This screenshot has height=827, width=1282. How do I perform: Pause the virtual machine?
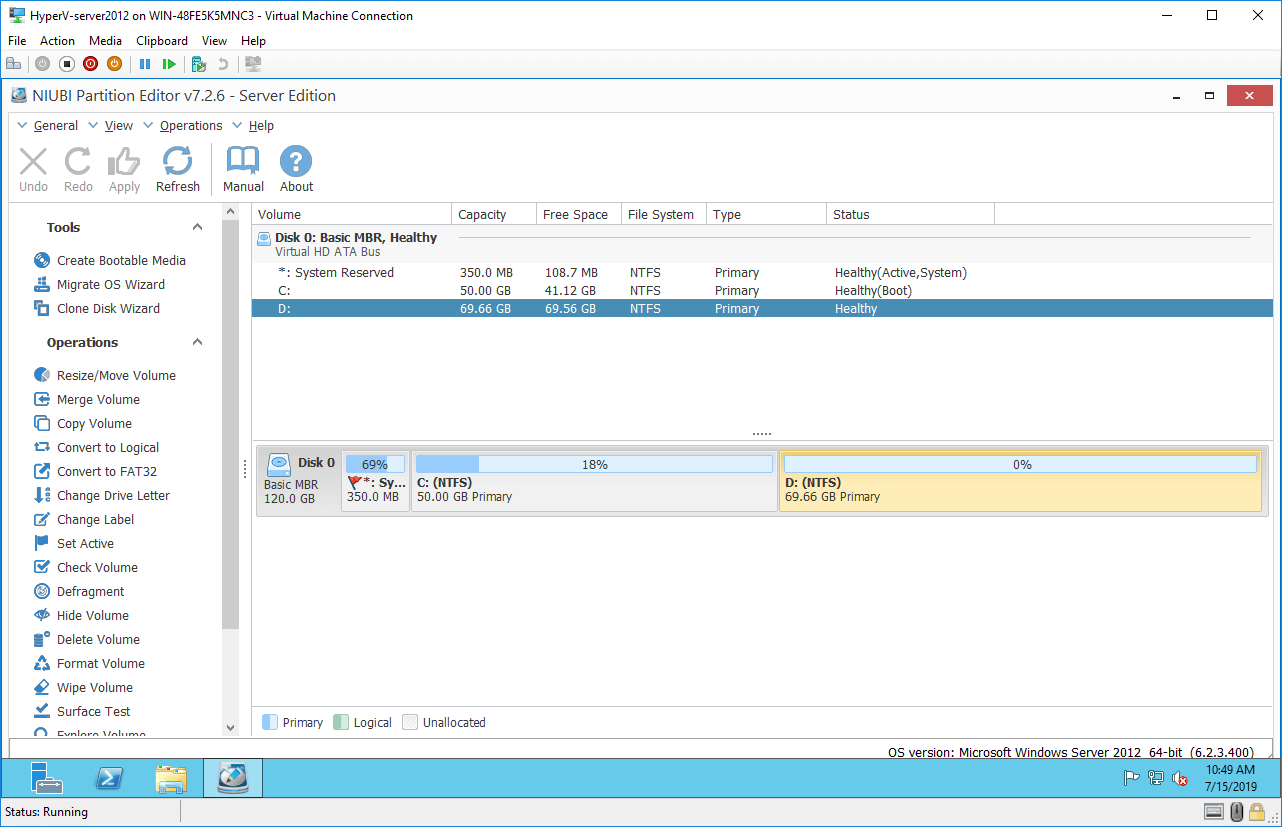[145, 64]
